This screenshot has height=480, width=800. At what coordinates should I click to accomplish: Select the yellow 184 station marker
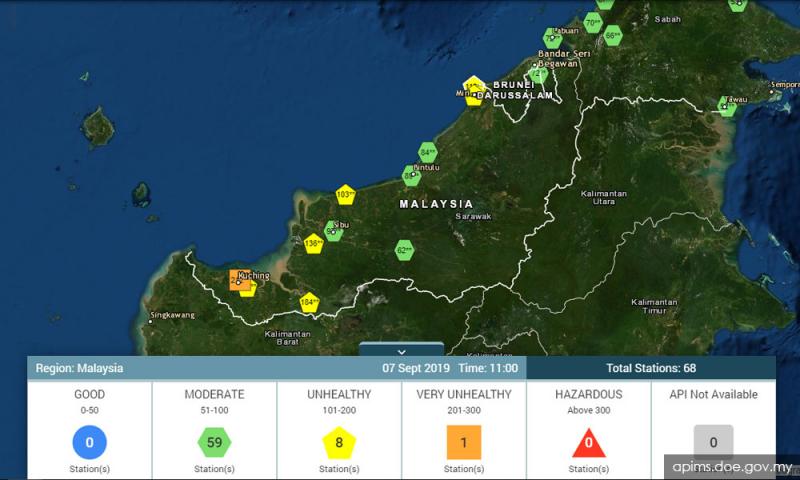309,302
